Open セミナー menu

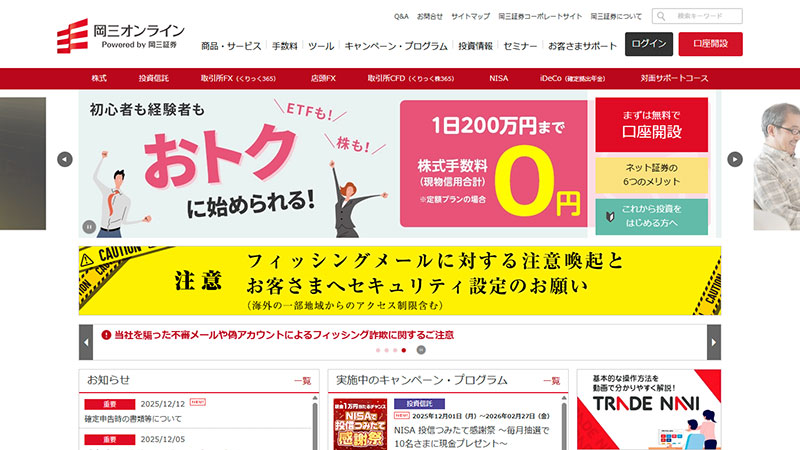tap(520, 46)
